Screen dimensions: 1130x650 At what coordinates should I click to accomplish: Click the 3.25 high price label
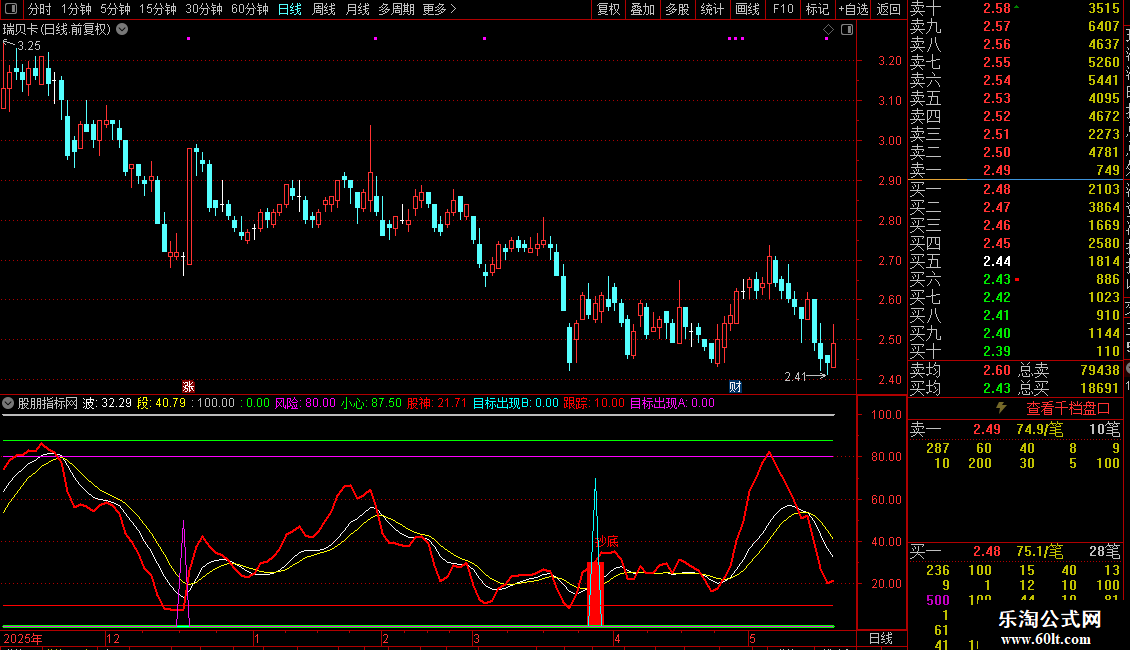pyautogui.click(x=29, y=45)
